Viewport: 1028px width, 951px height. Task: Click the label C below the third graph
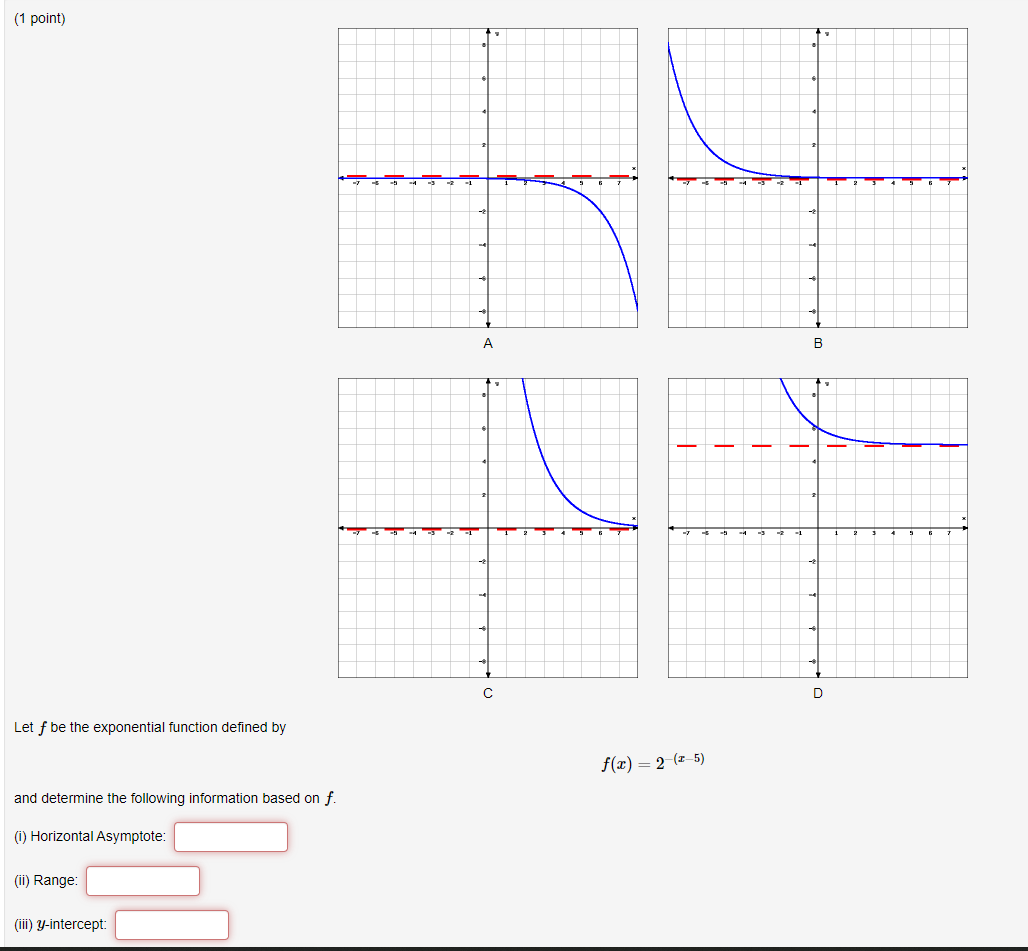coord(488,693)
